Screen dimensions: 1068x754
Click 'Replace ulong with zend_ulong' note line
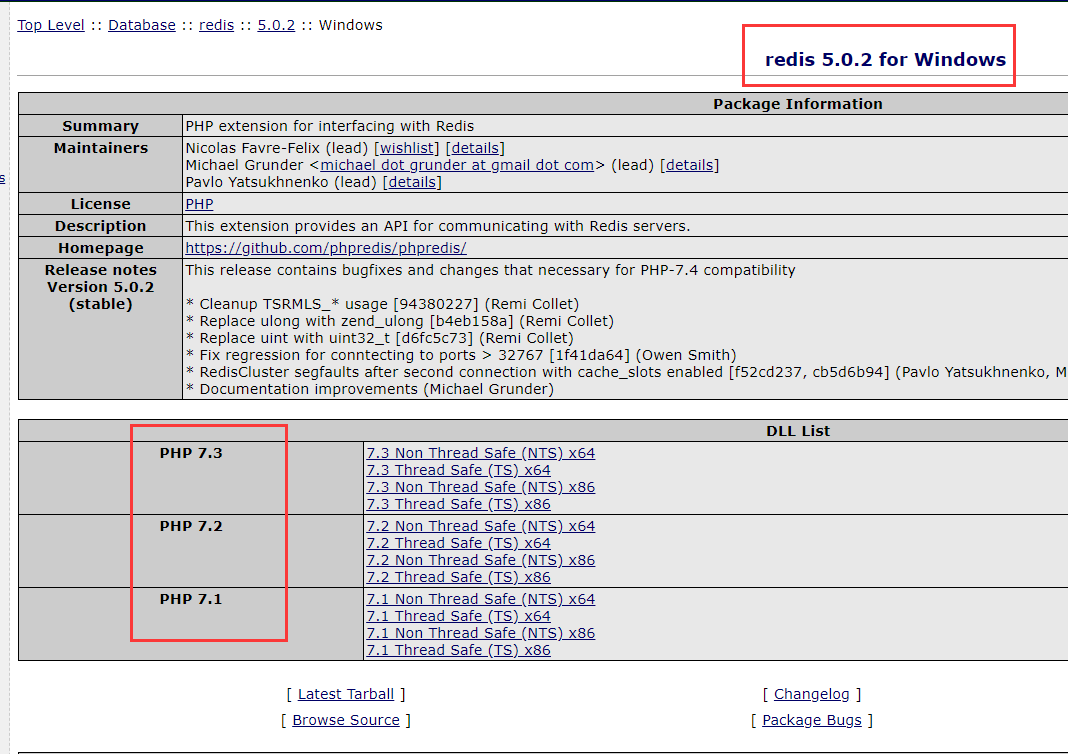tap(400, 321)
